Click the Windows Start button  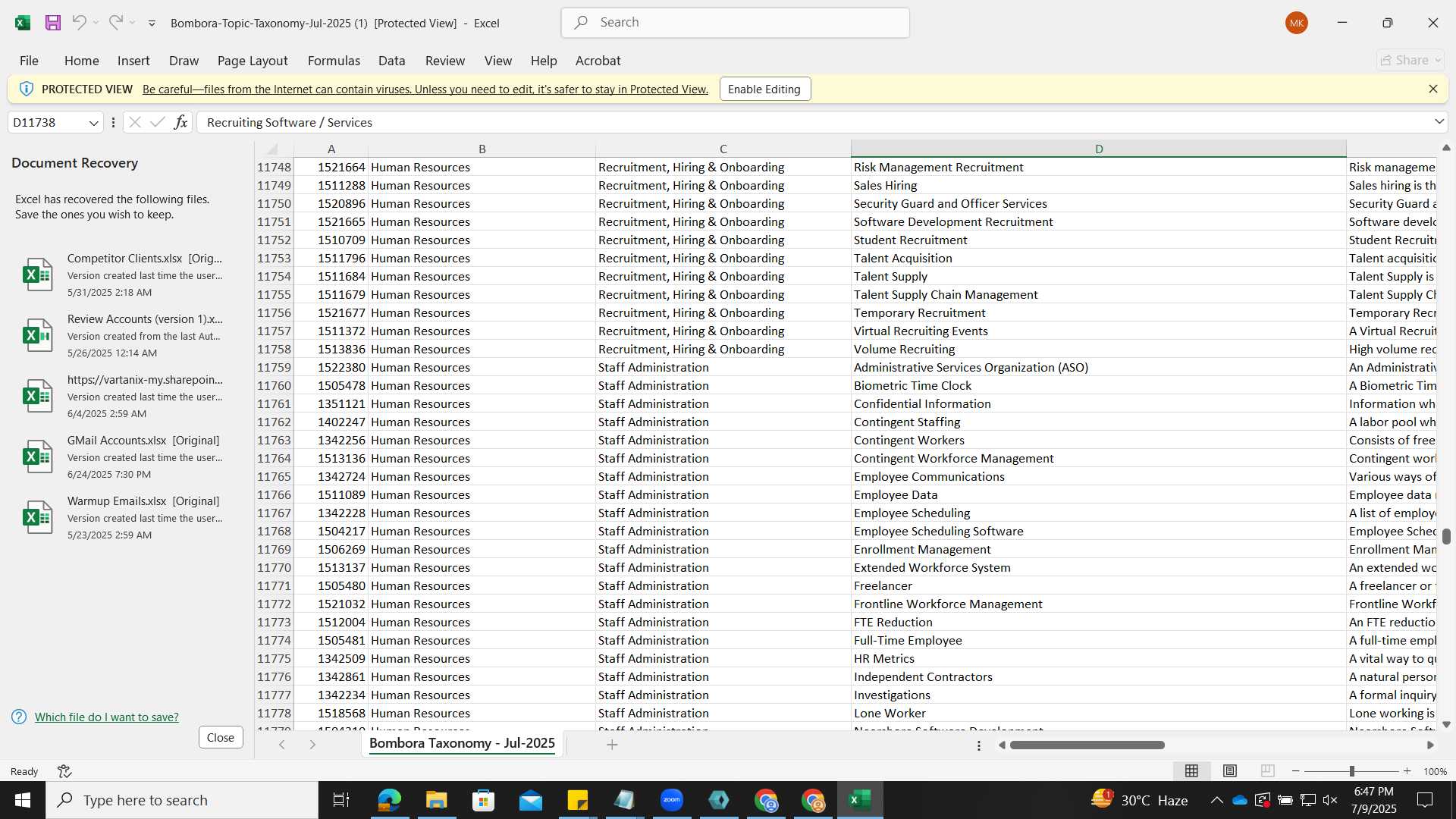pos(22,800)
